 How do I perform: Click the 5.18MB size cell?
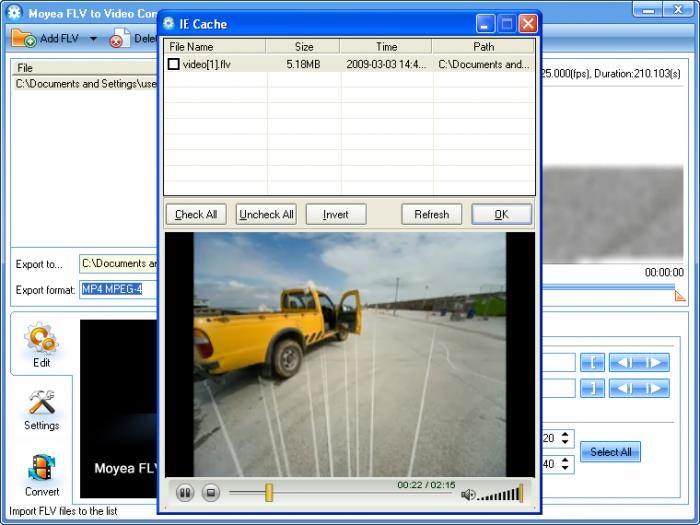pyautogui.click(x=303, y=64)
